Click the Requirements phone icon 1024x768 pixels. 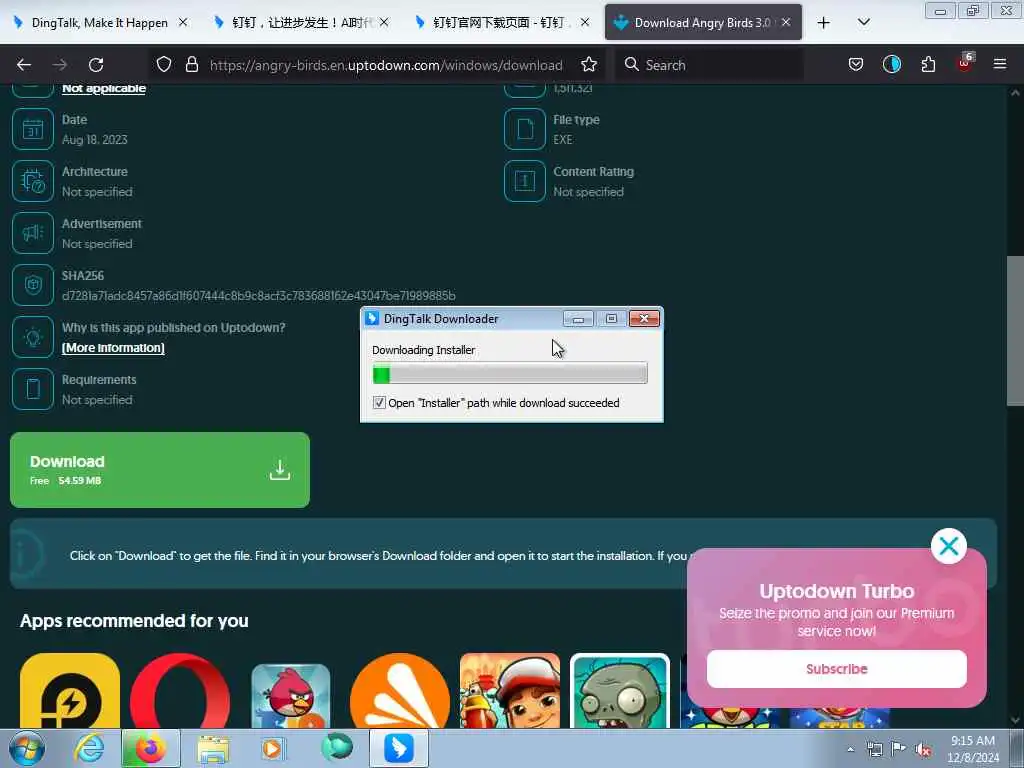pos(33,389)
